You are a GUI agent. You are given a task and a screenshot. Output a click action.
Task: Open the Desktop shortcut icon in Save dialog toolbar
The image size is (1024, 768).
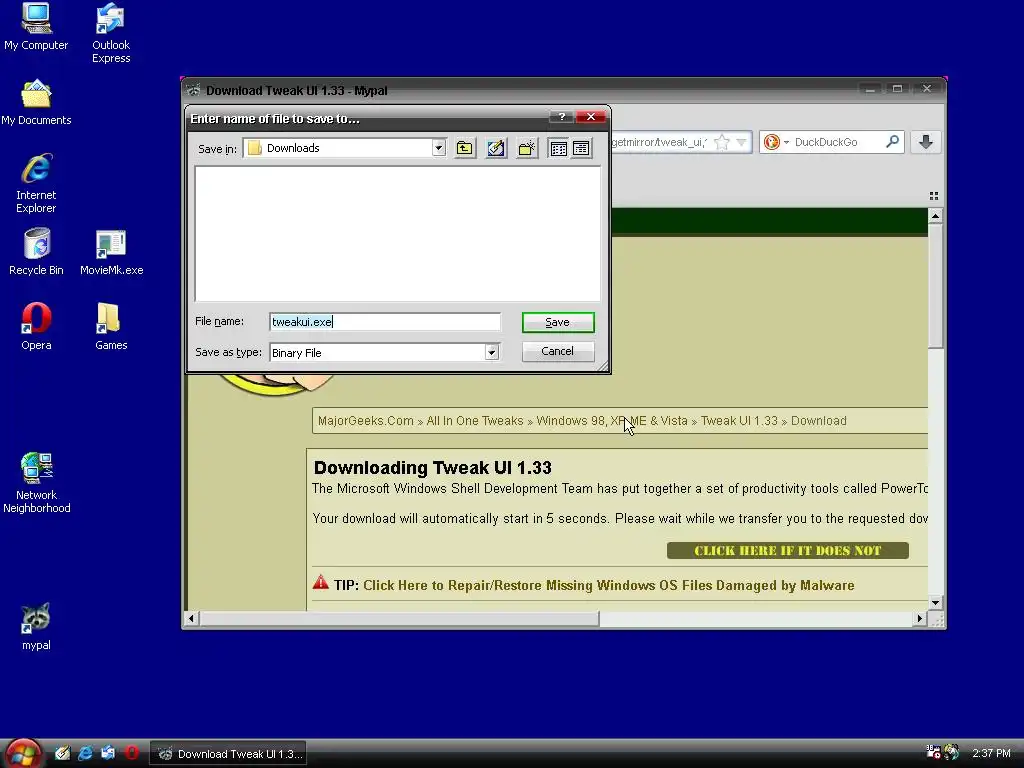tap(496, 148)
